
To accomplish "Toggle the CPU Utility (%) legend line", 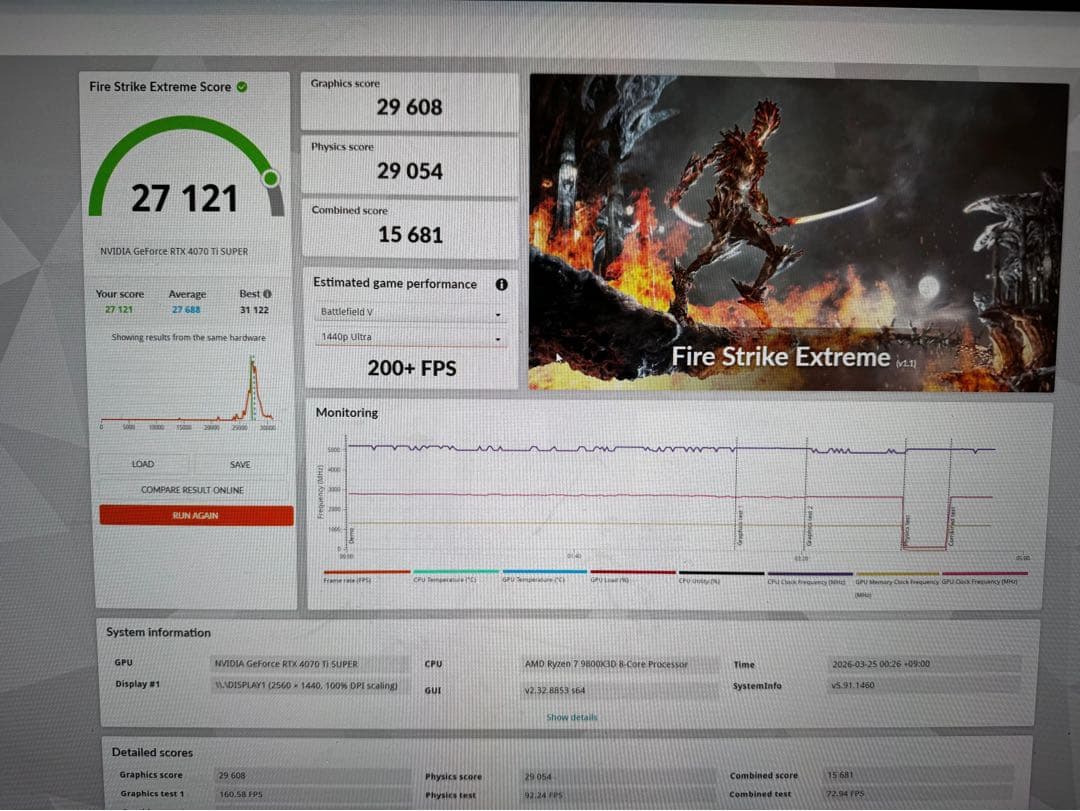I will click(x=721, y=576).
